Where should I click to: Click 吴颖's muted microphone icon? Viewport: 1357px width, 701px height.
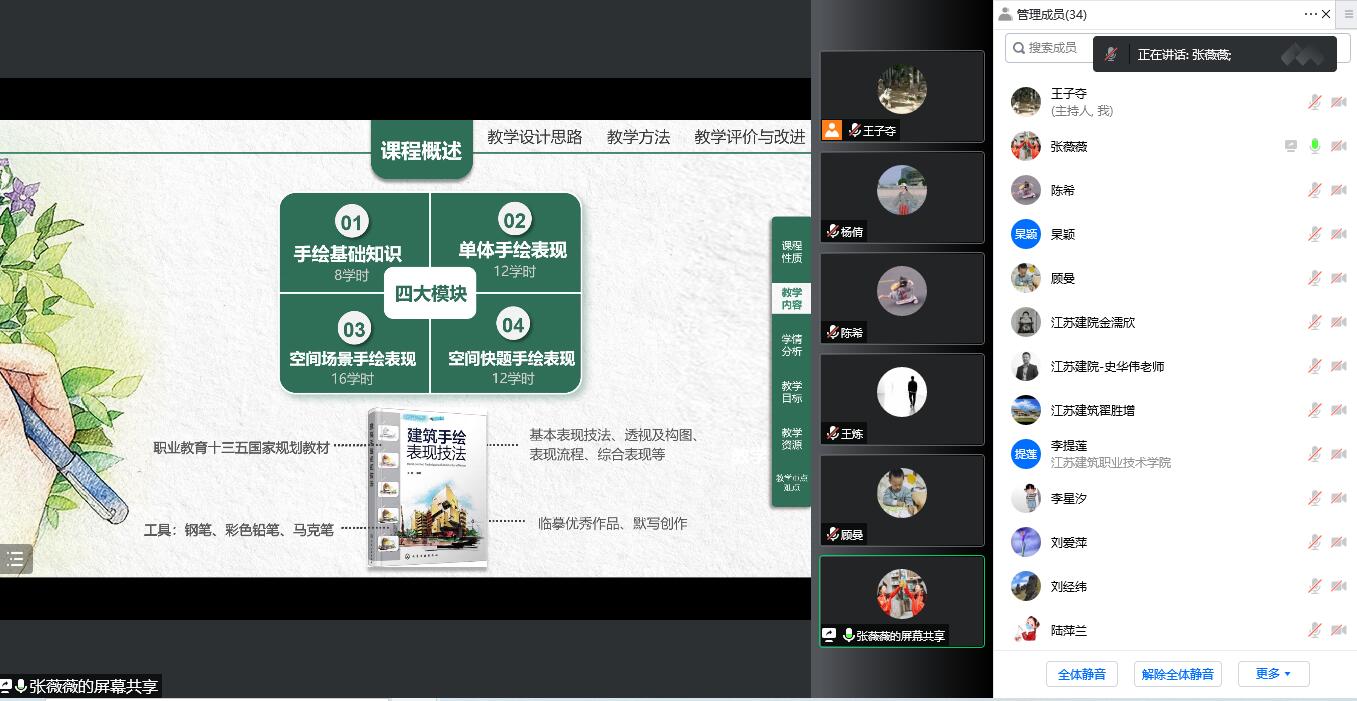pyautogui.click(x=1315, y=234)
